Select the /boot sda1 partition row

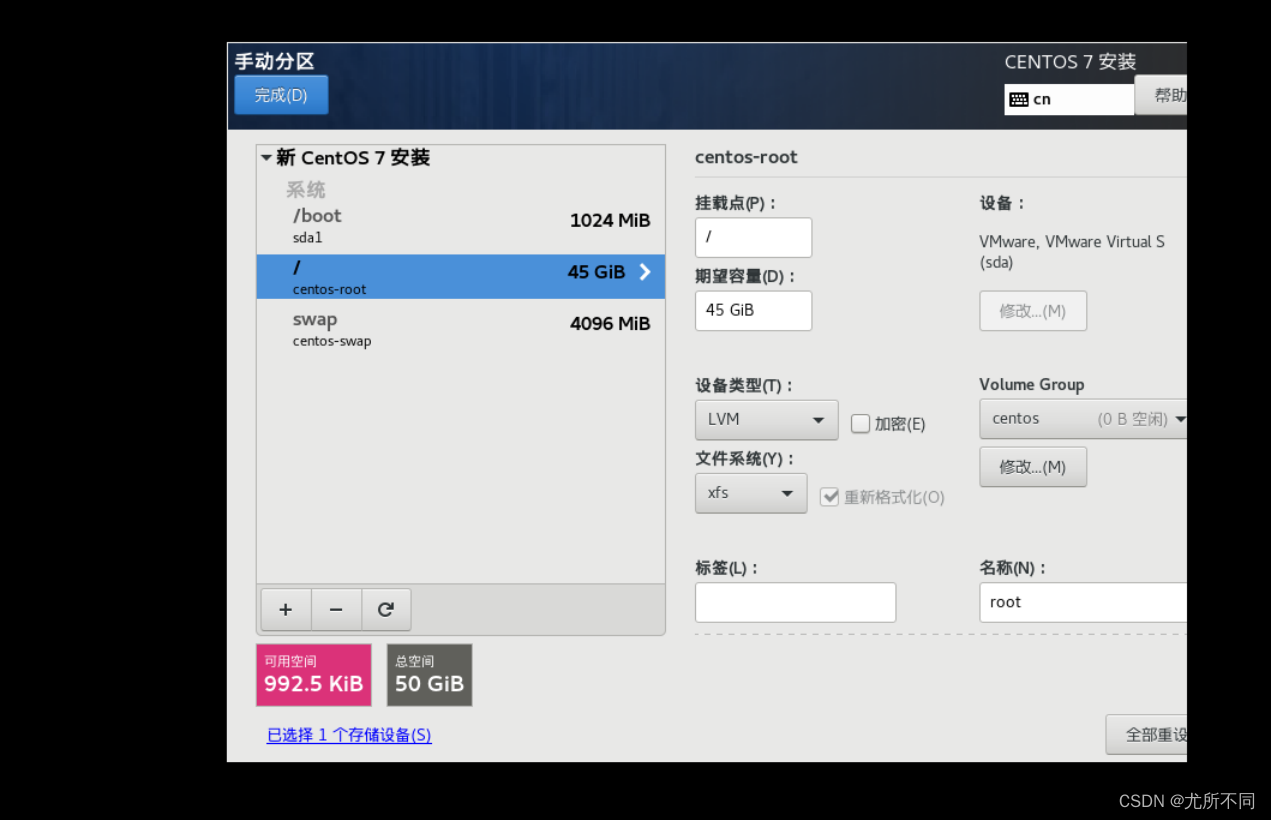coord(461,226)
